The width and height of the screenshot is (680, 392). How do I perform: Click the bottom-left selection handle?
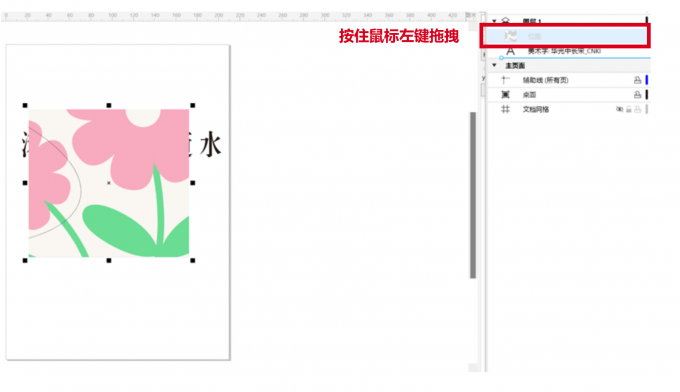(25, 260)
